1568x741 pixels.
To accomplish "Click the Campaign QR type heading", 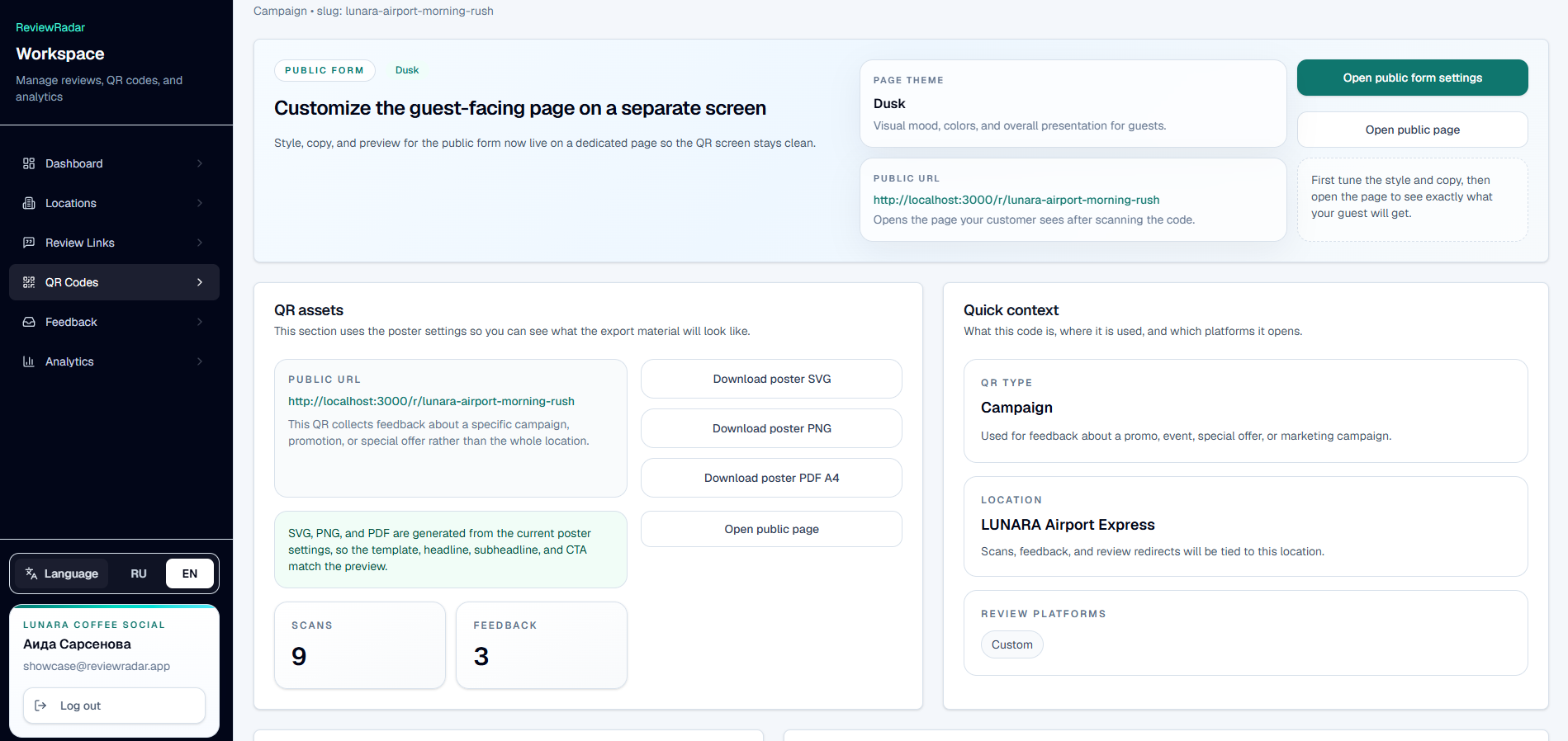I will (x=1016, y=408).
